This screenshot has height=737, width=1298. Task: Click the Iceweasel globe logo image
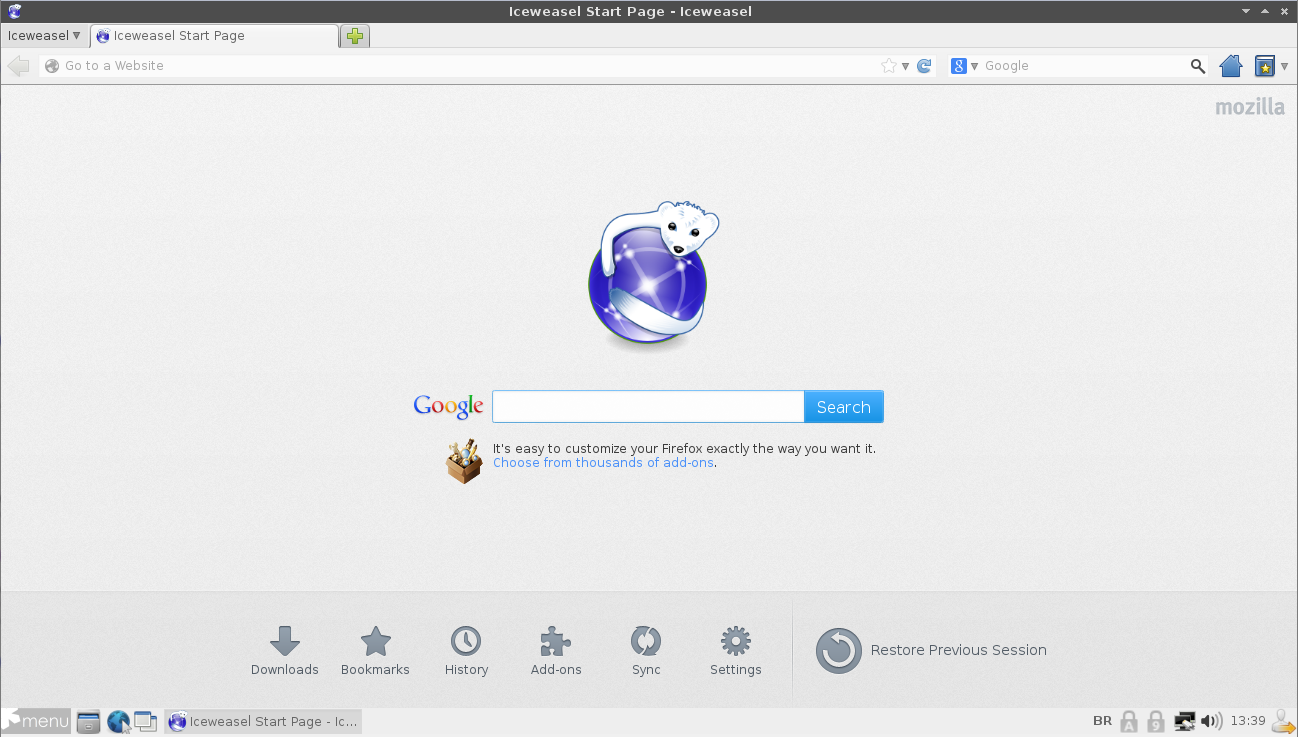coord(652,274)
